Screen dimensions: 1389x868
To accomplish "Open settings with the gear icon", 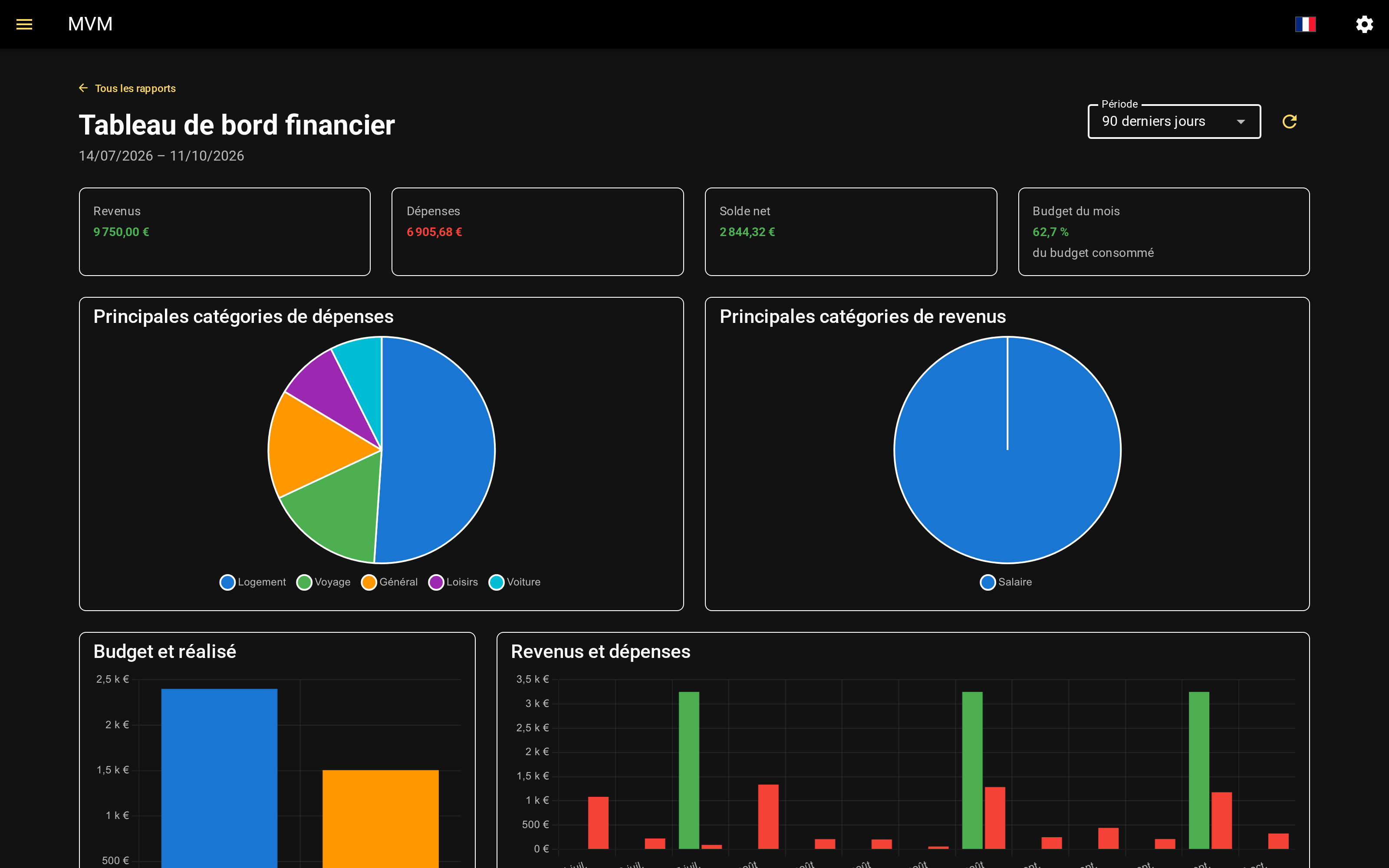I will tap(1364, 24).
